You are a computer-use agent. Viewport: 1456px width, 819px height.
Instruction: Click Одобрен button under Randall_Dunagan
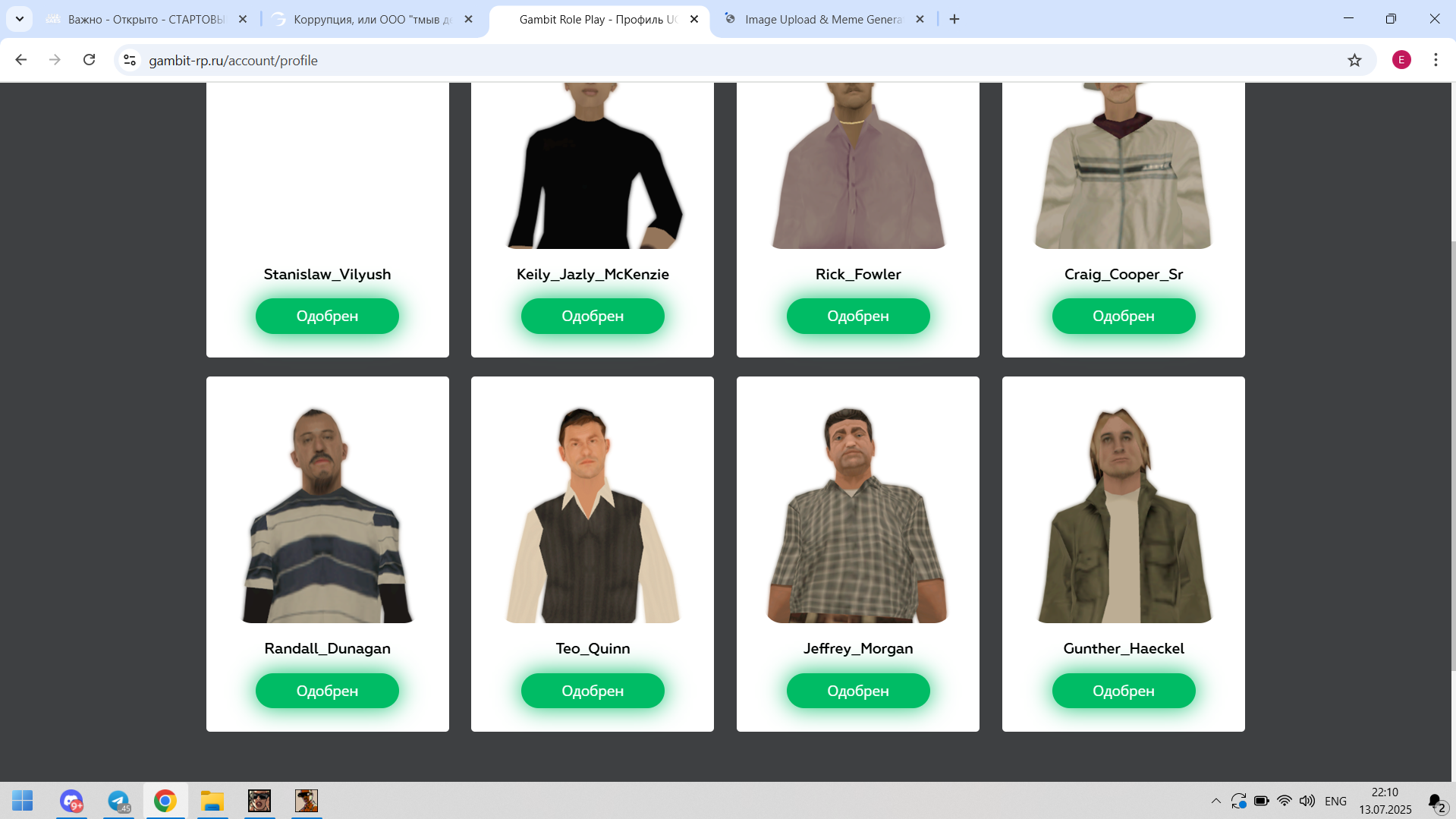(x=327, y=691)
